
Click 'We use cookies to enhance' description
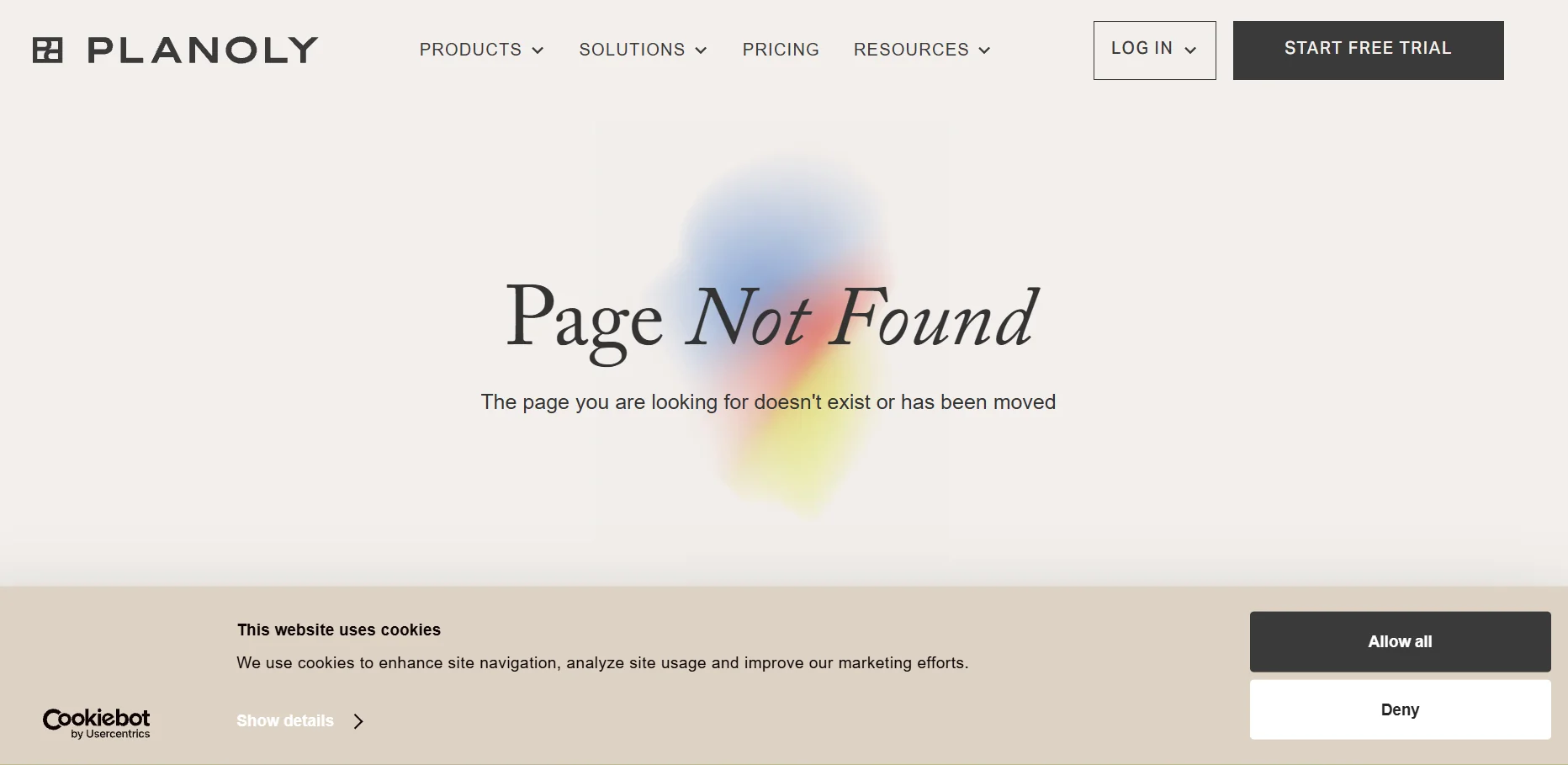(x=602, y=662)
